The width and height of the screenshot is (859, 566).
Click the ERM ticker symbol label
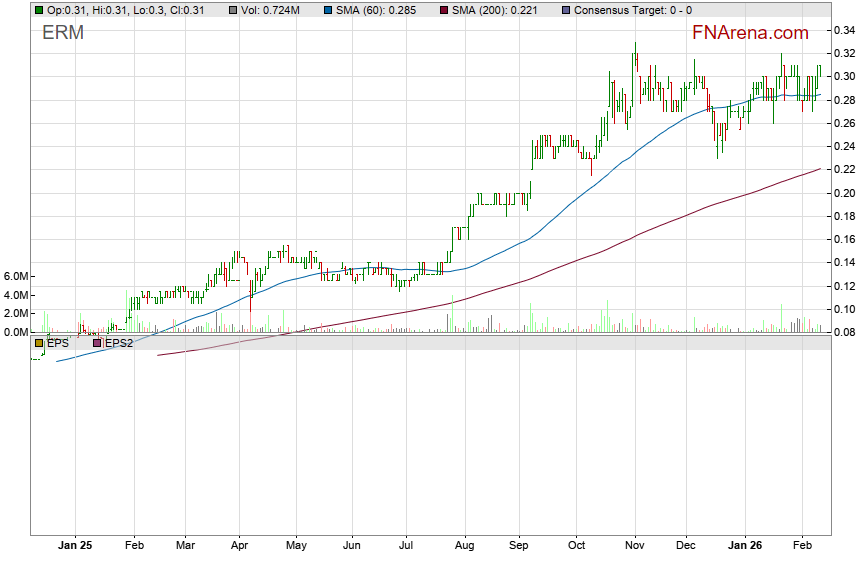(63, 33)
